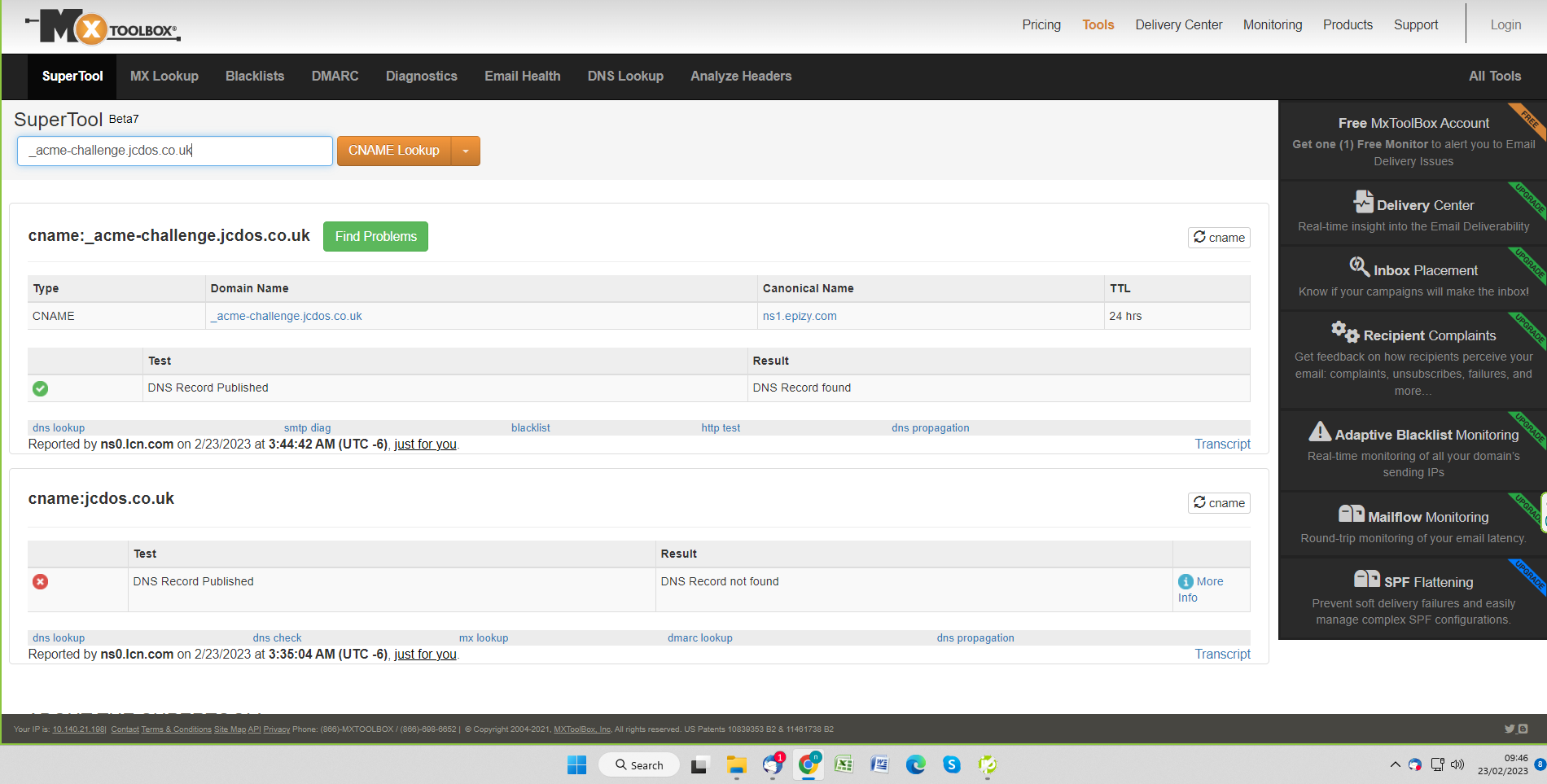Click the Inbox Placement magnifier icon

click(1359, 266)
